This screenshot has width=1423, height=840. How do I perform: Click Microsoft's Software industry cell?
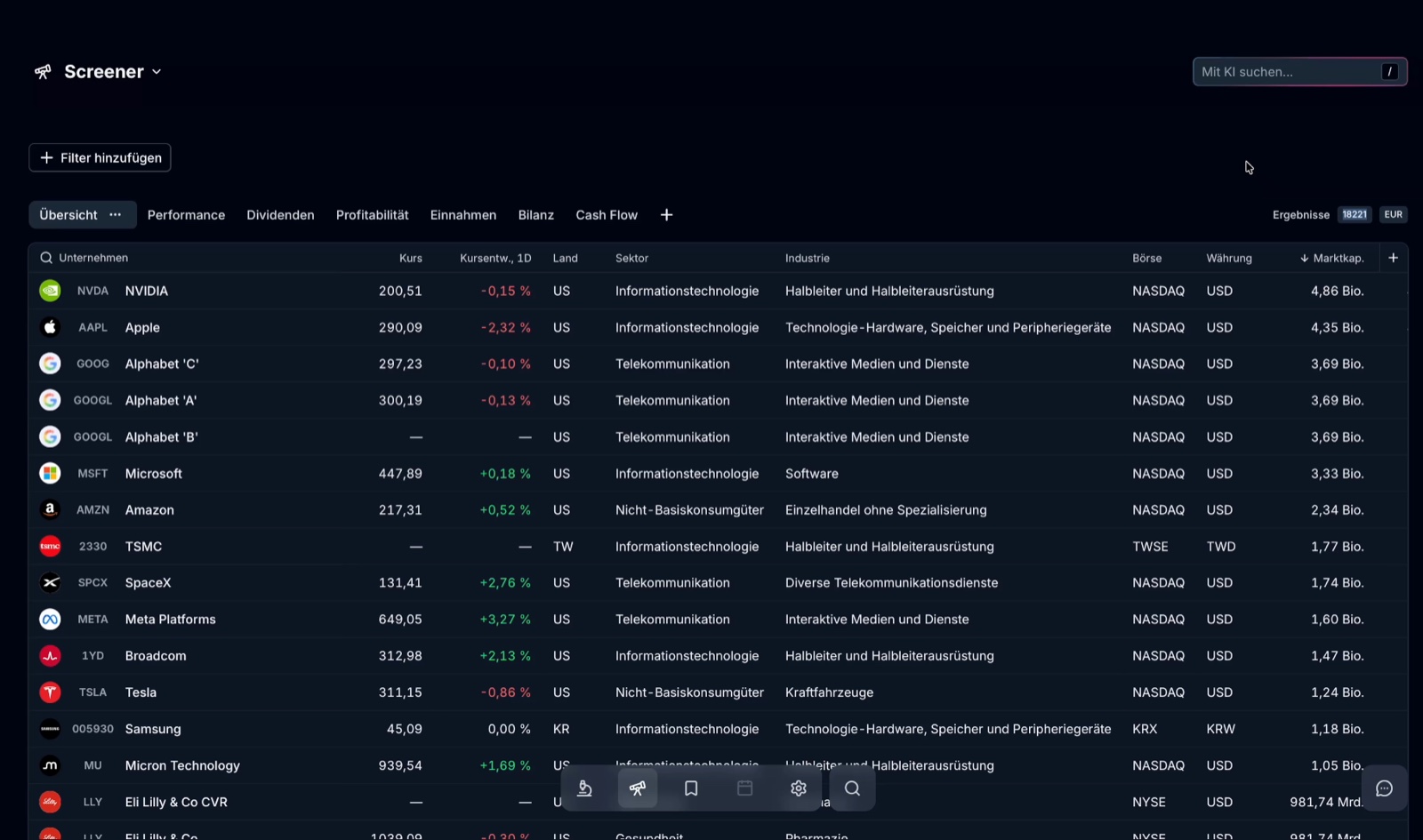pos(811,474)
